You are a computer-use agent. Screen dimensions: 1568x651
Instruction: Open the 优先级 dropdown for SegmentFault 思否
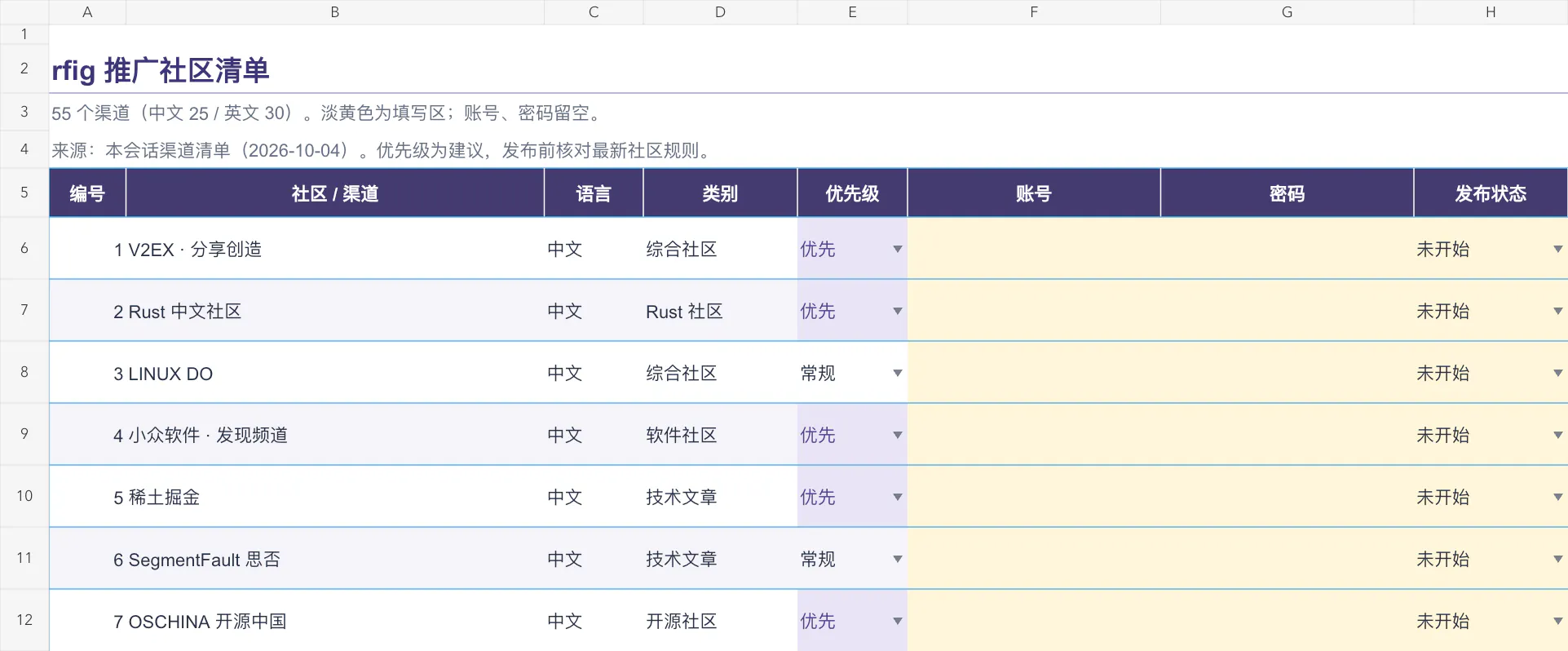(897, 559)
